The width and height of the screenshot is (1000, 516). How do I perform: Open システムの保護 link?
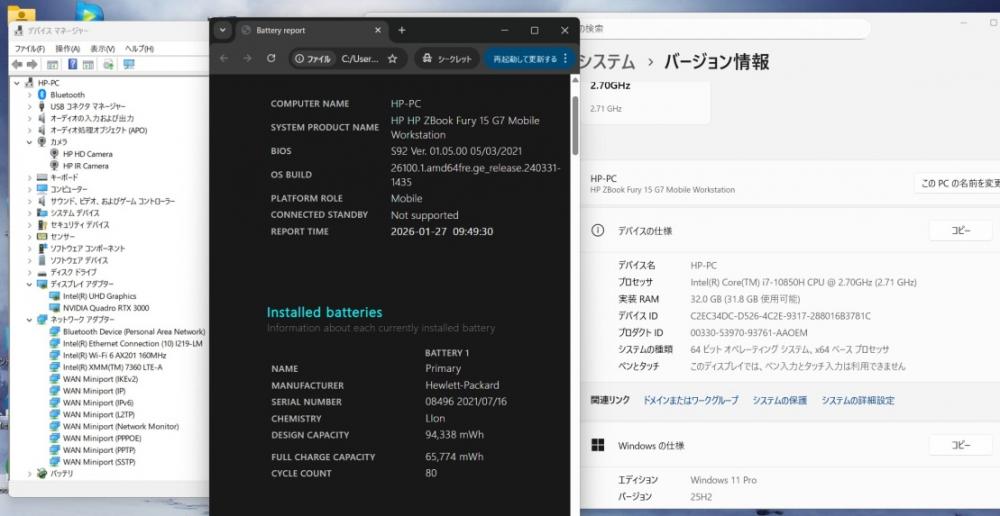point(779,400)
